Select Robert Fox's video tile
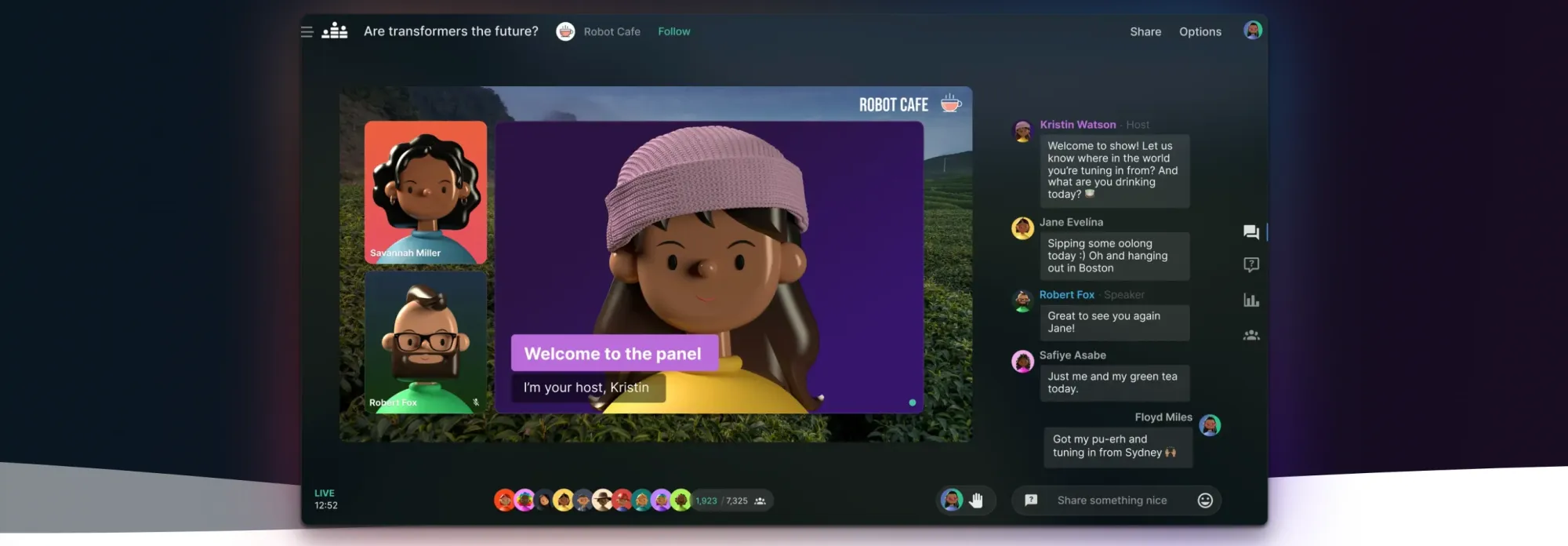 tap(426, 343)
